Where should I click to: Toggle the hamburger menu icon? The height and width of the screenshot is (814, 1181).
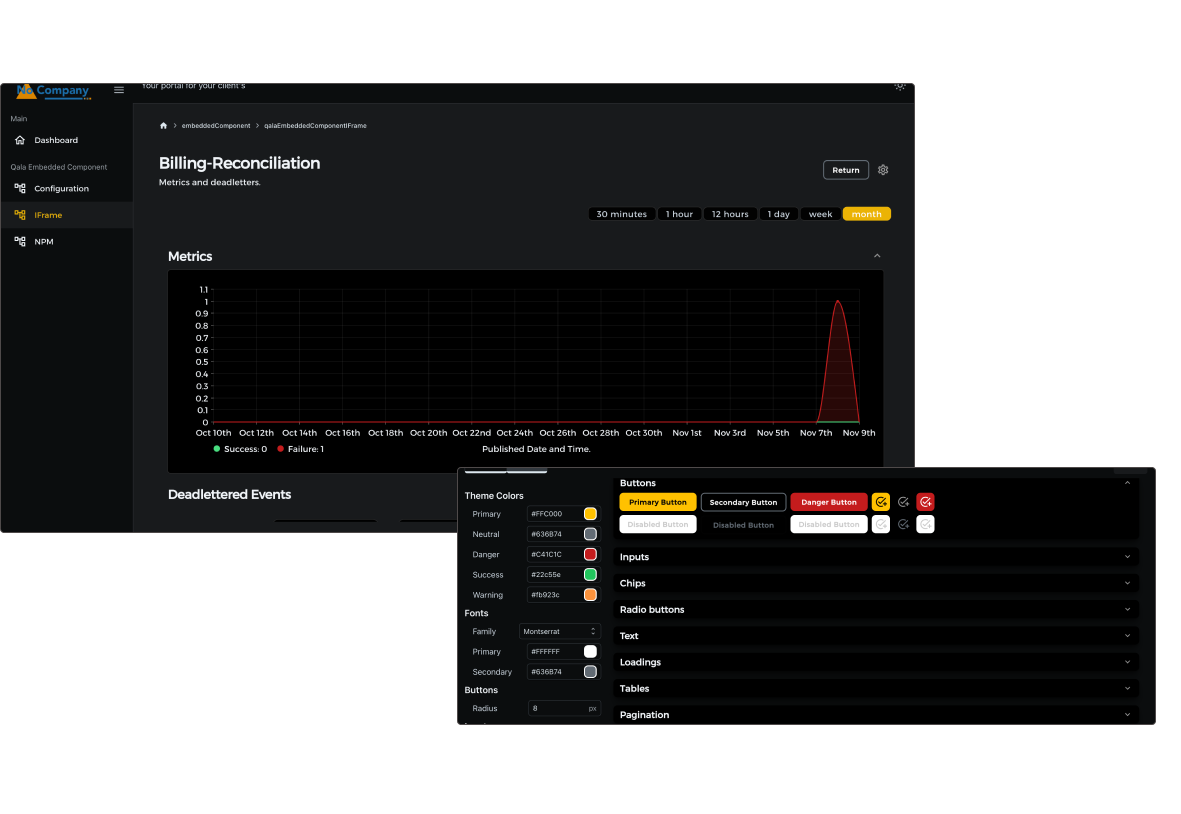point(119,90)
